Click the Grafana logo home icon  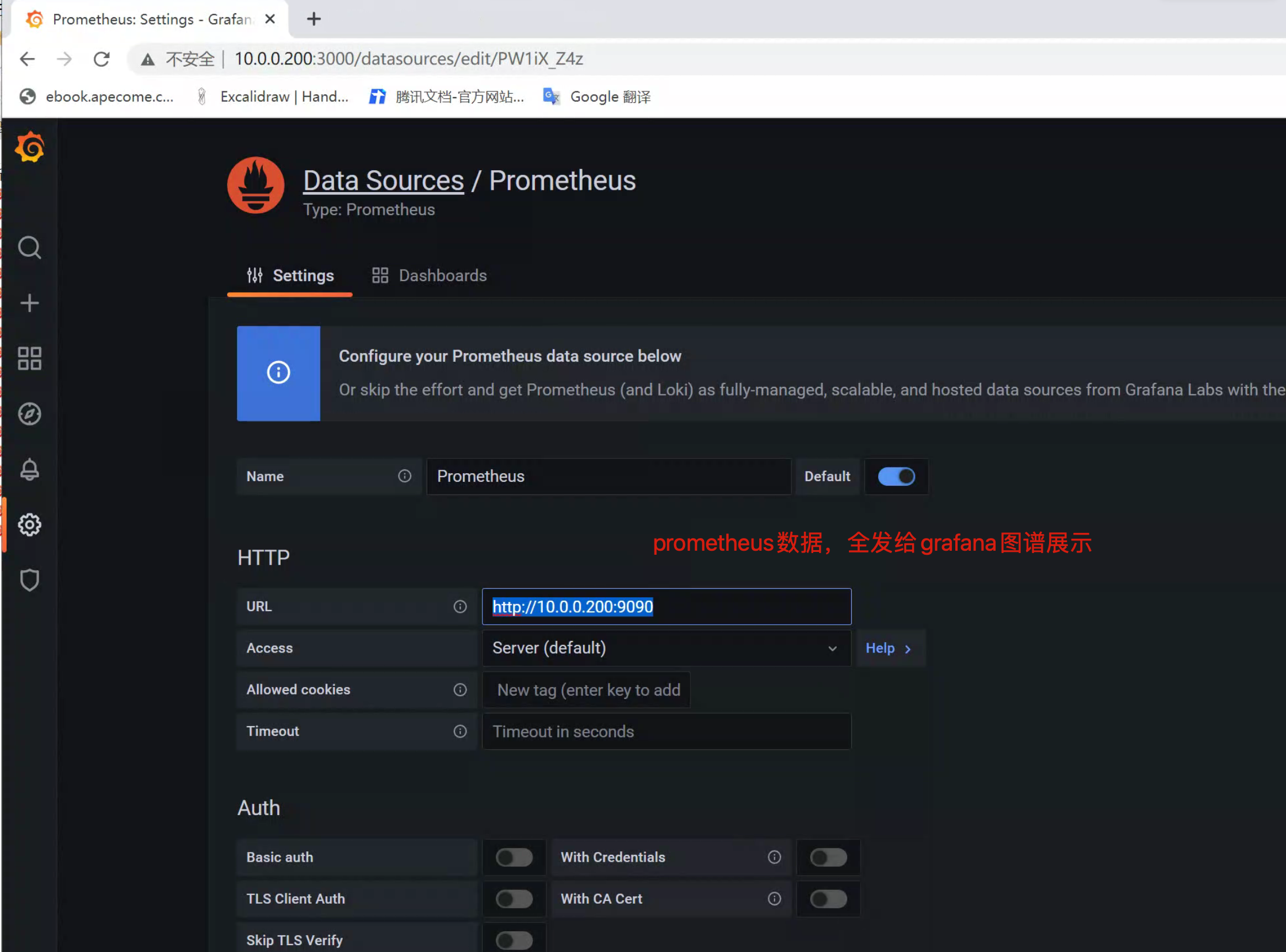tap(29, 148)
